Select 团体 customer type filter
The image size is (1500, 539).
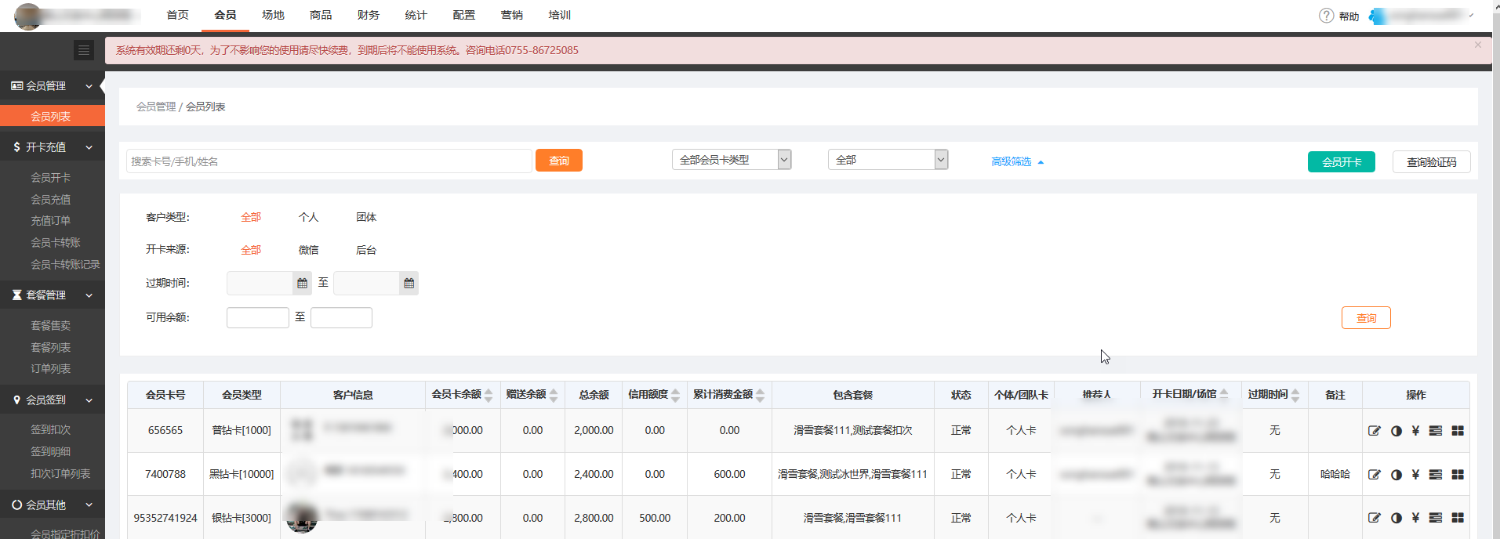[x=366, y=217]
